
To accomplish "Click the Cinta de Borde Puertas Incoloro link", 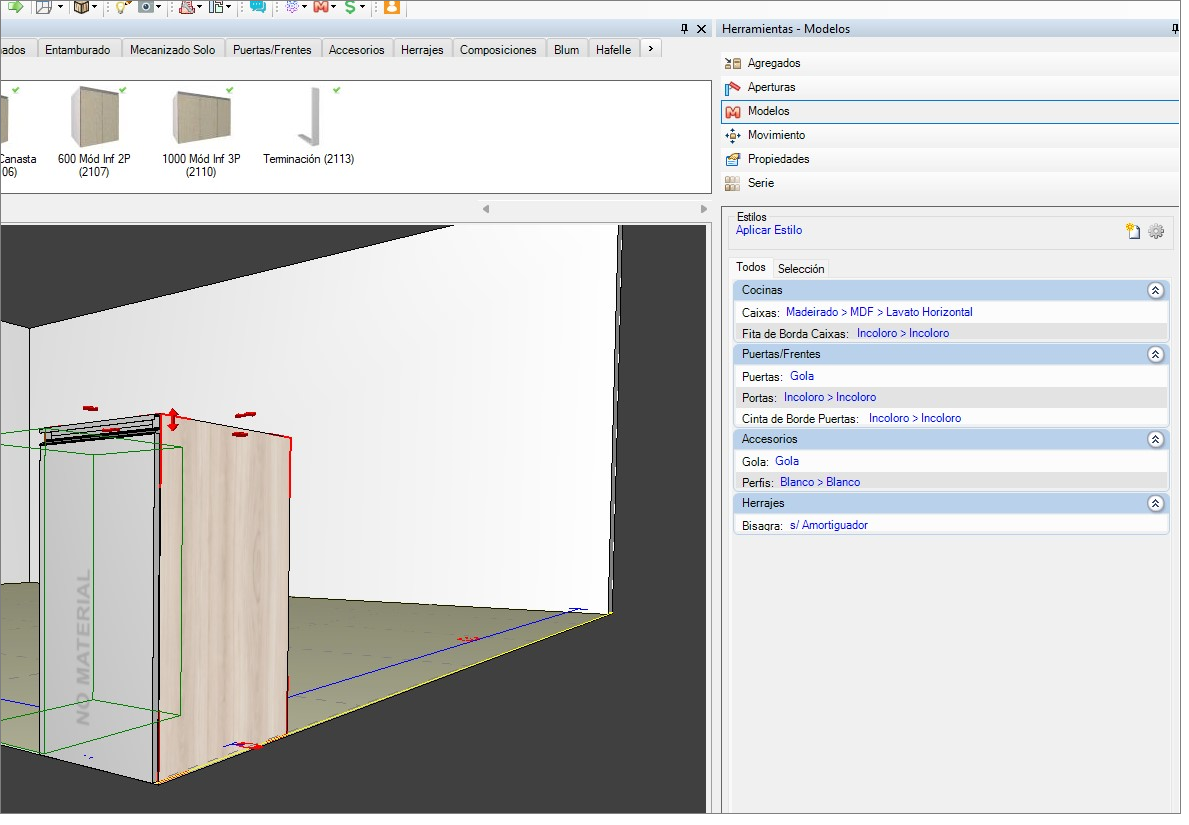I will coord(914,419).
